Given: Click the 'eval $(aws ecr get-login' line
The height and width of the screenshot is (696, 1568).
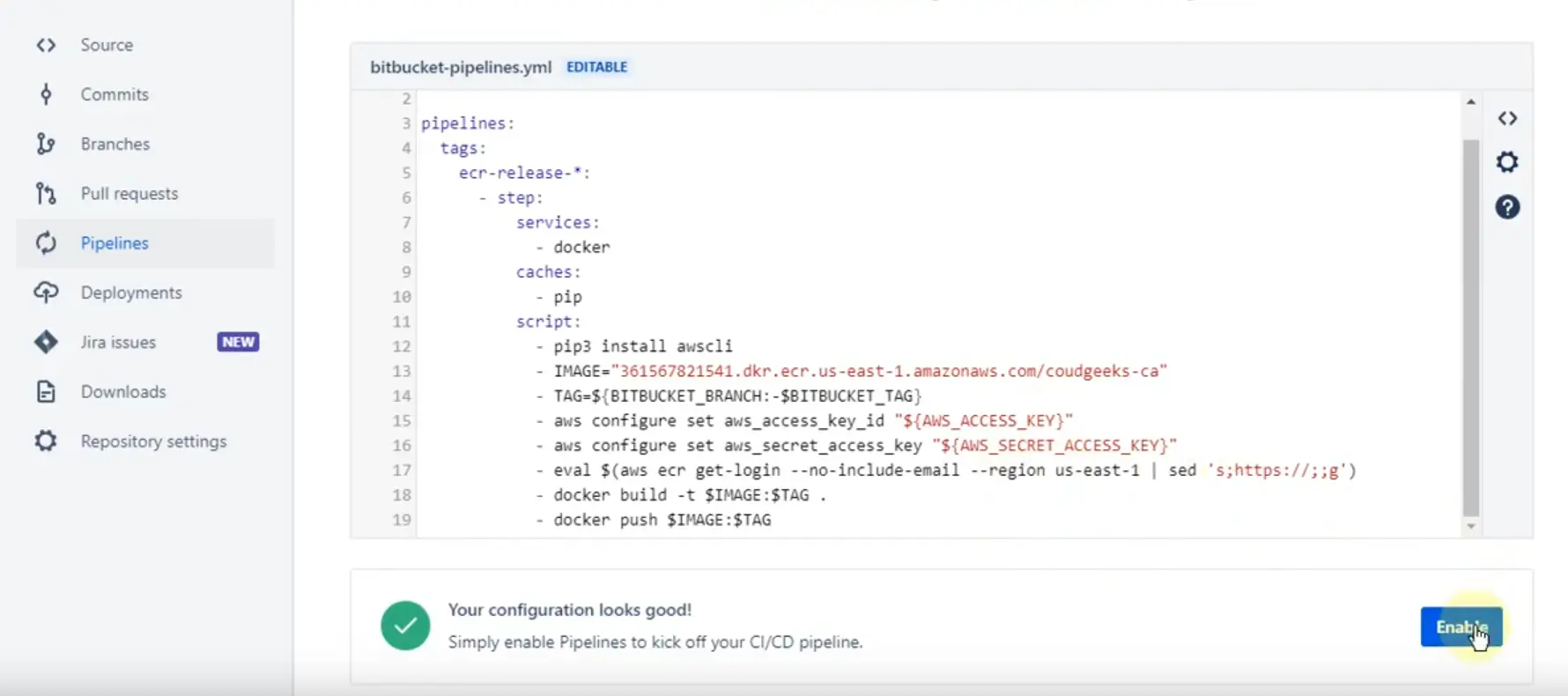Looking at the screenshot, I should [946, 470].
